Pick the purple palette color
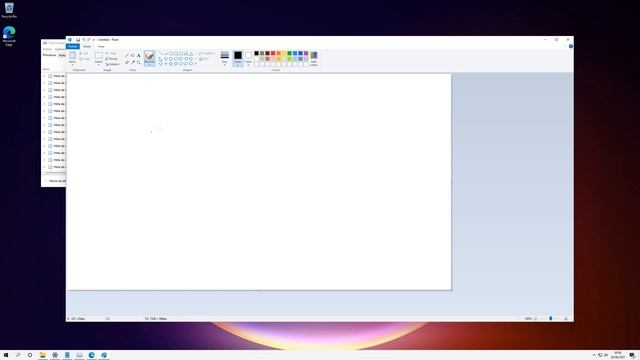The width and height of the screenshot is (640, 360). click(x=306, y=53)
